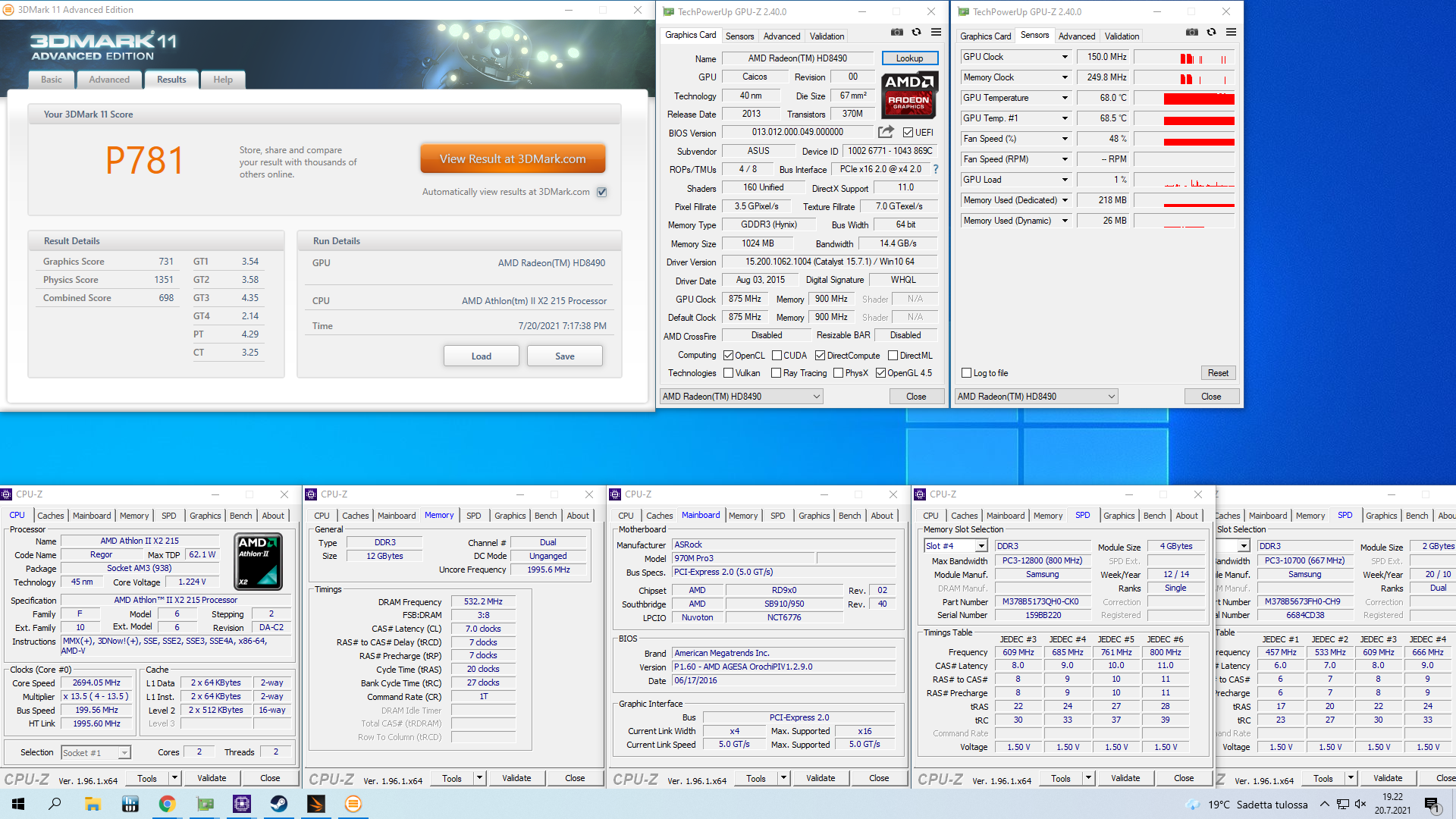Open GPU Clock sensor dropdown
The image size is (1456, 819).
1065,57
